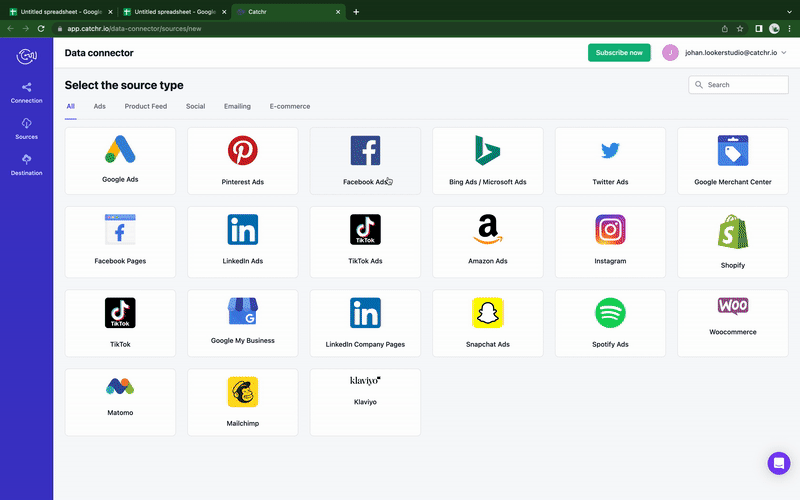This screenshot has height=500, width=800.
Task: Expand the account email dropdown
Action: pyautogui.click(x=784, y=53)
